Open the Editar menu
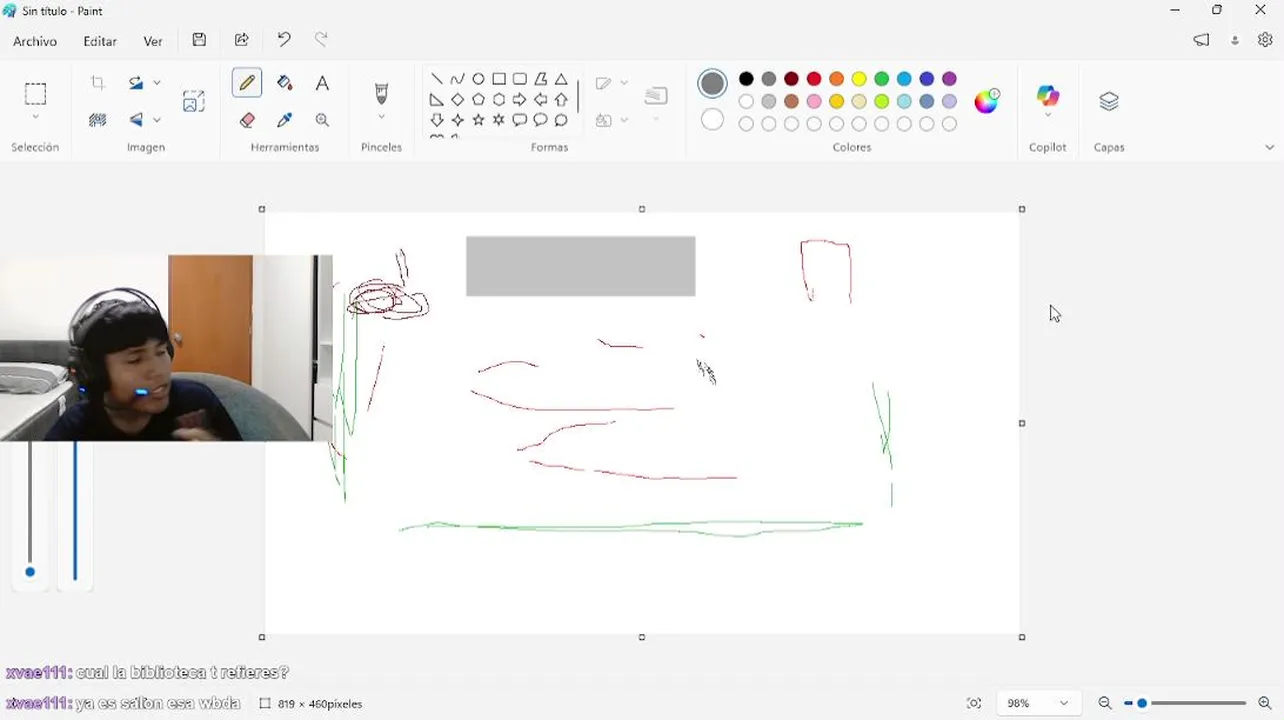The image size is (1284, 720). coord(100,41)
